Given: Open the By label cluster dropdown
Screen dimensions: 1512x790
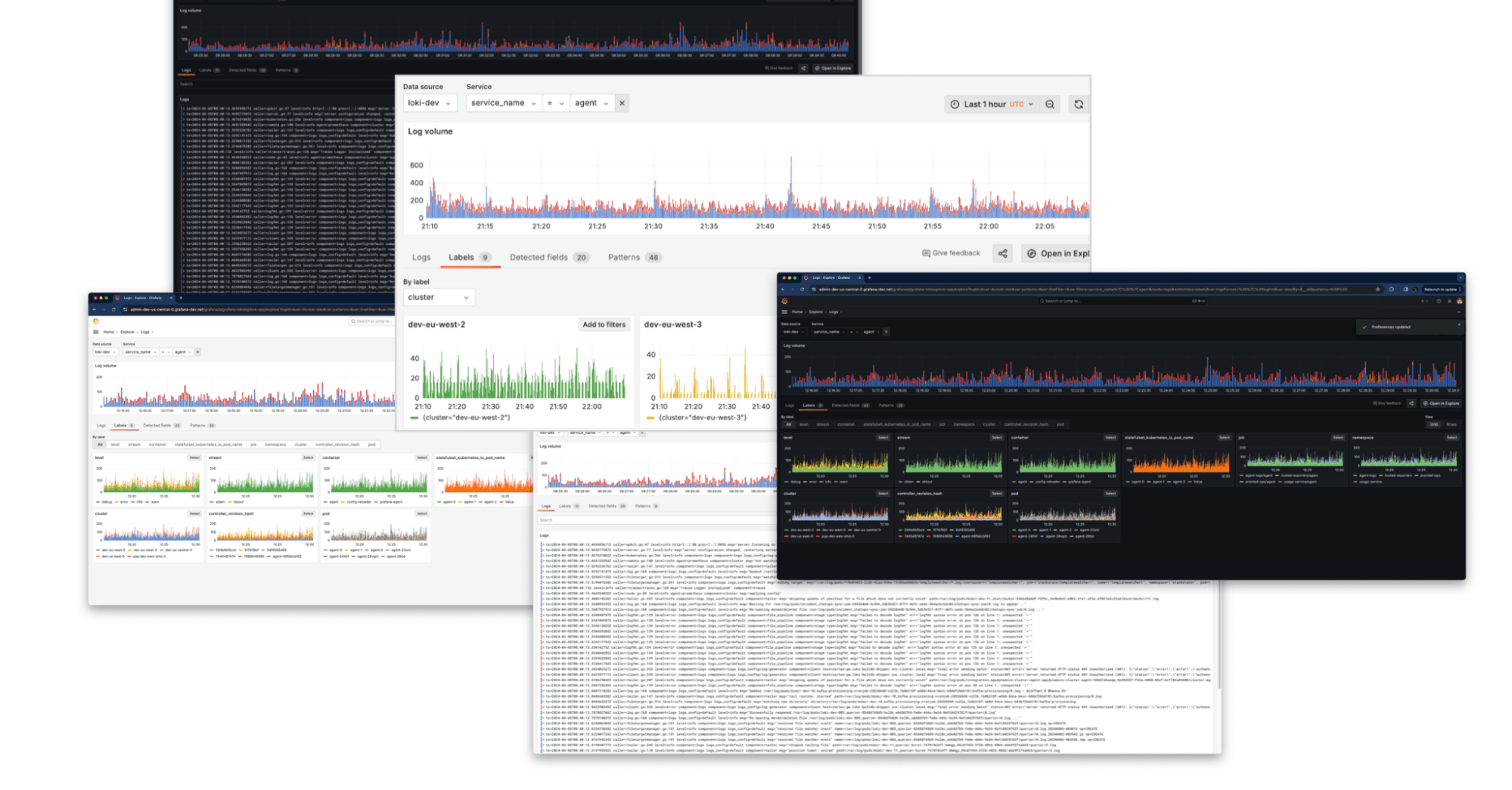Looking at the screenshot, I should click(439, 297).
